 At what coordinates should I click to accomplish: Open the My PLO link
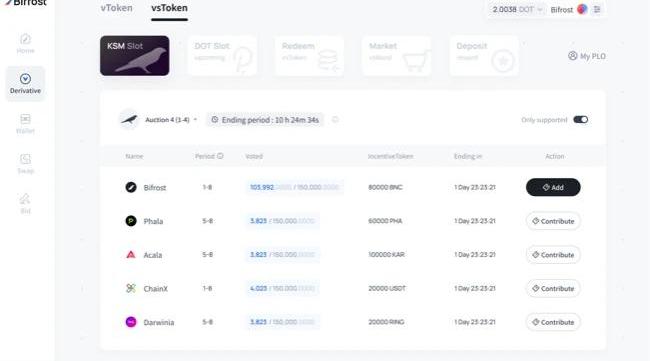[587, 56]
